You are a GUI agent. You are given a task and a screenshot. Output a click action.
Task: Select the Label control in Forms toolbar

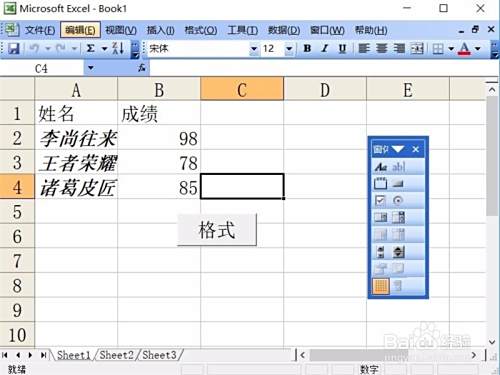pyautogui.click(x=381, y=166)
